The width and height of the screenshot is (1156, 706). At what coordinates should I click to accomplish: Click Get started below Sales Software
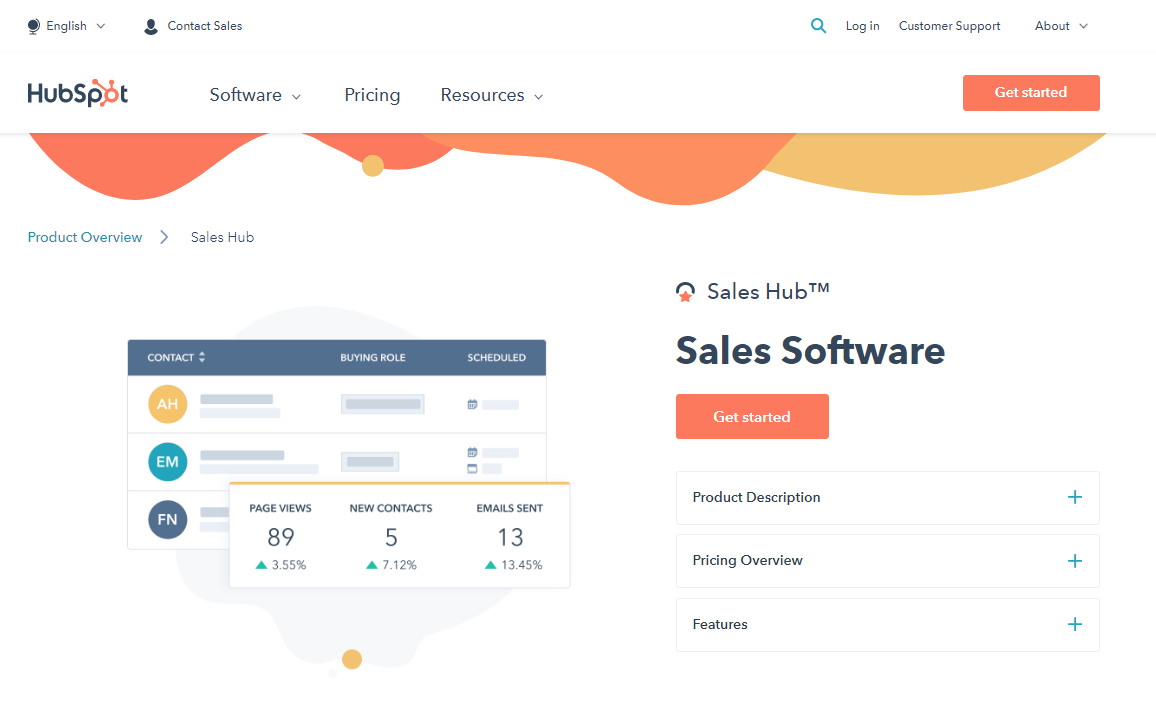[x=752, y=416]
